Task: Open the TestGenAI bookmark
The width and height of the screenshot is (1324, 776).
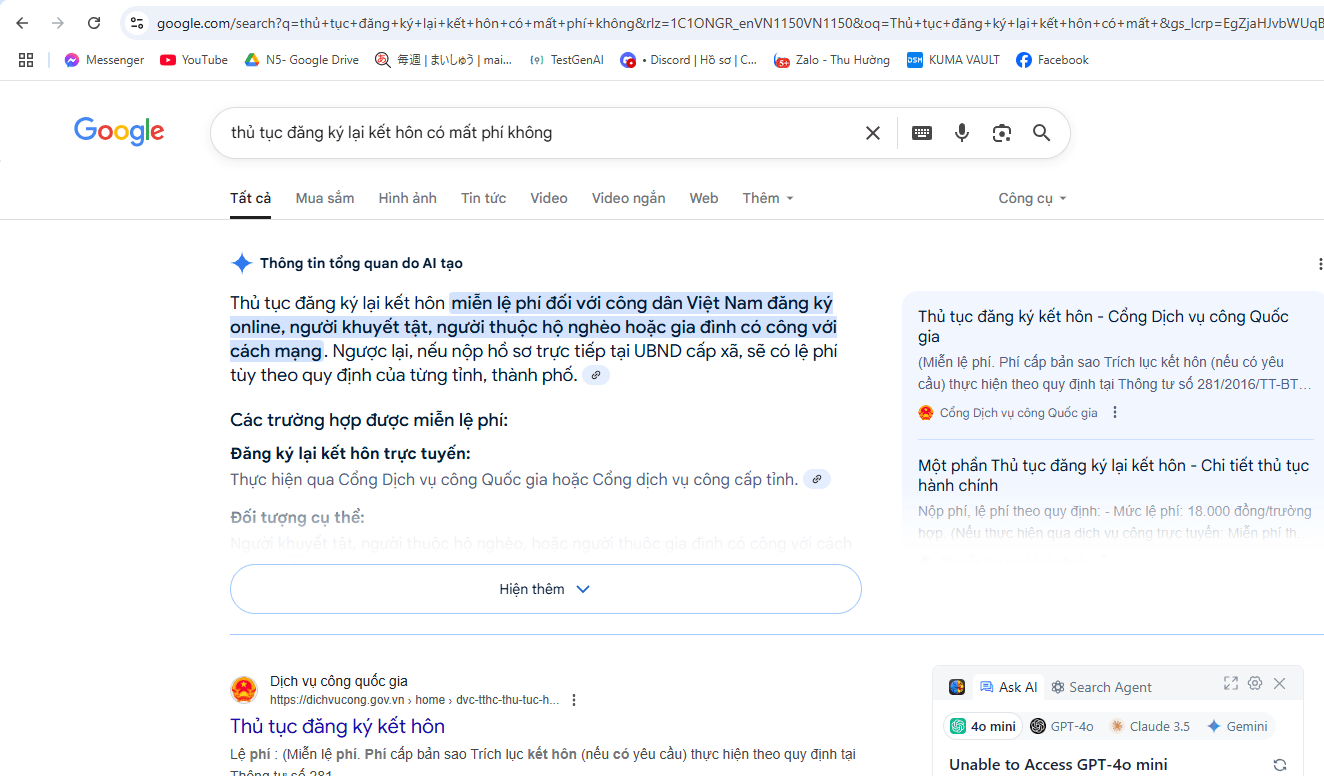Action: pyautogui.click(x=567, y=60)
